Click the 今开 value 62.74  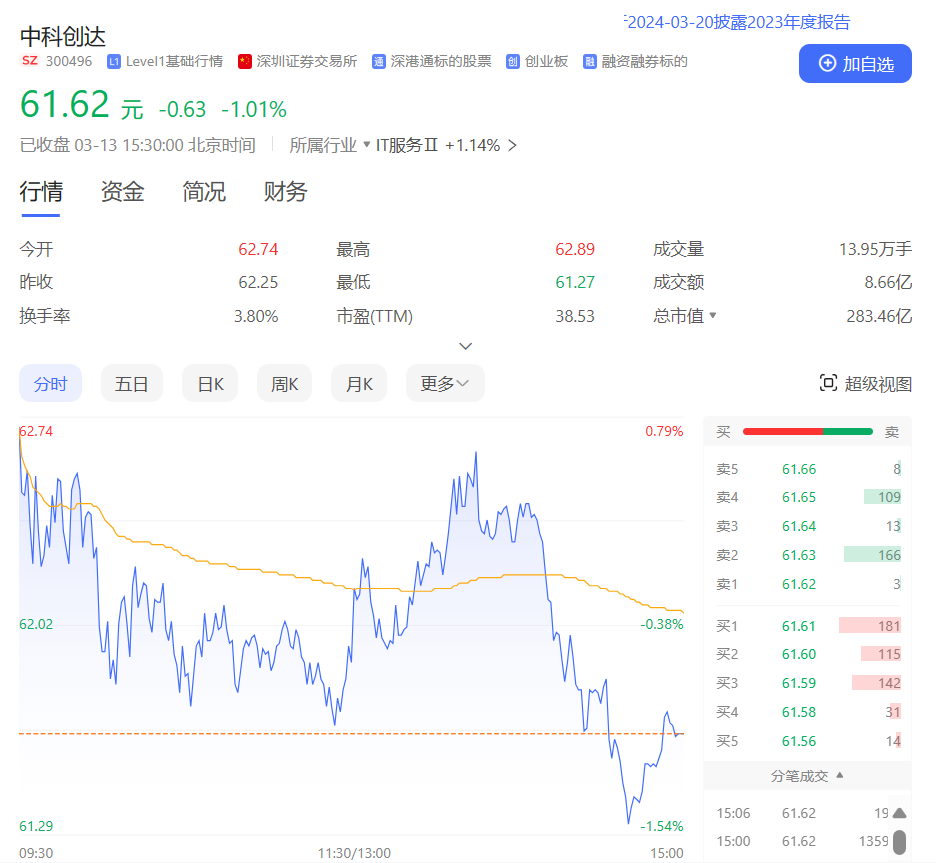click(258, 249)
